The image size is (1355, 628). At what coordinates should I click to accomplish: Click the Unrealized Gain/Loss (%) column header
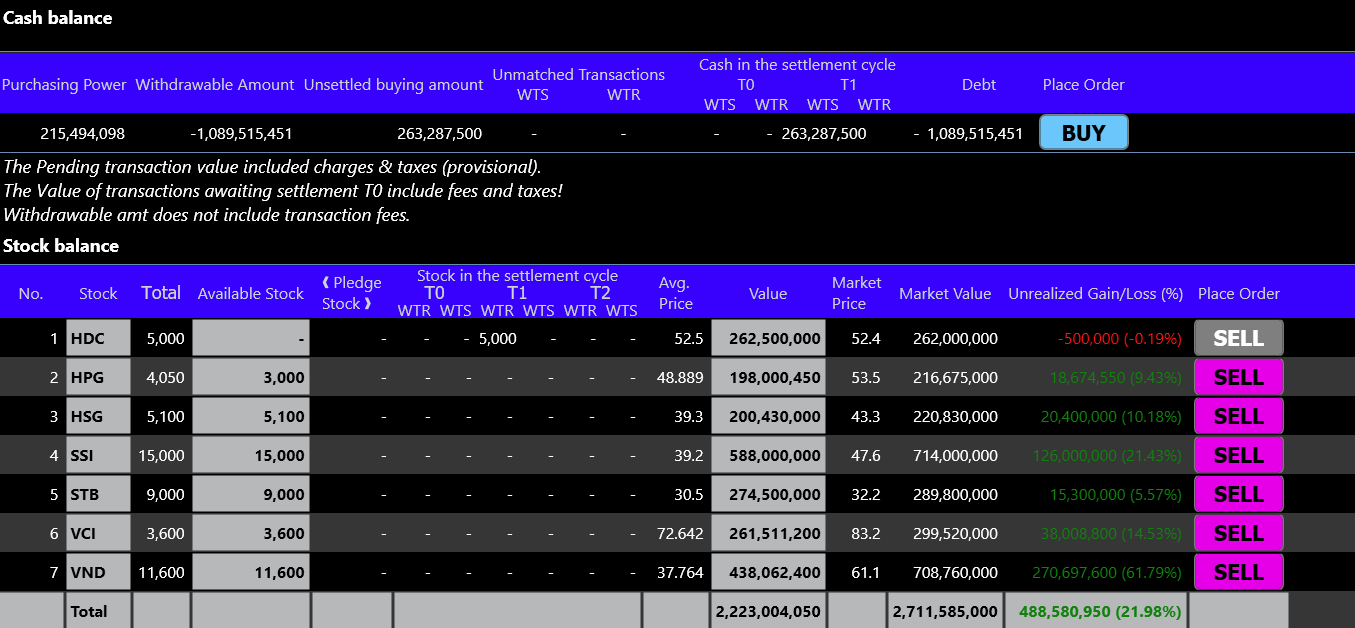coord(1095,293)
